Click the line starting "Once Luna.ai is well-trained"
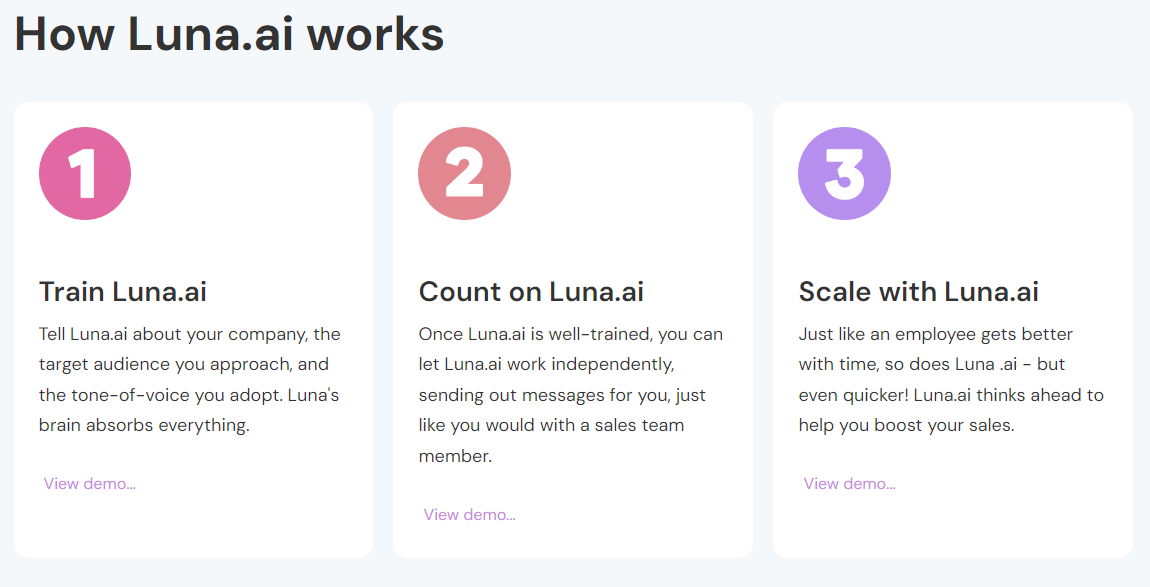Screen dimensions: 1150x587 tap(570, 334)
